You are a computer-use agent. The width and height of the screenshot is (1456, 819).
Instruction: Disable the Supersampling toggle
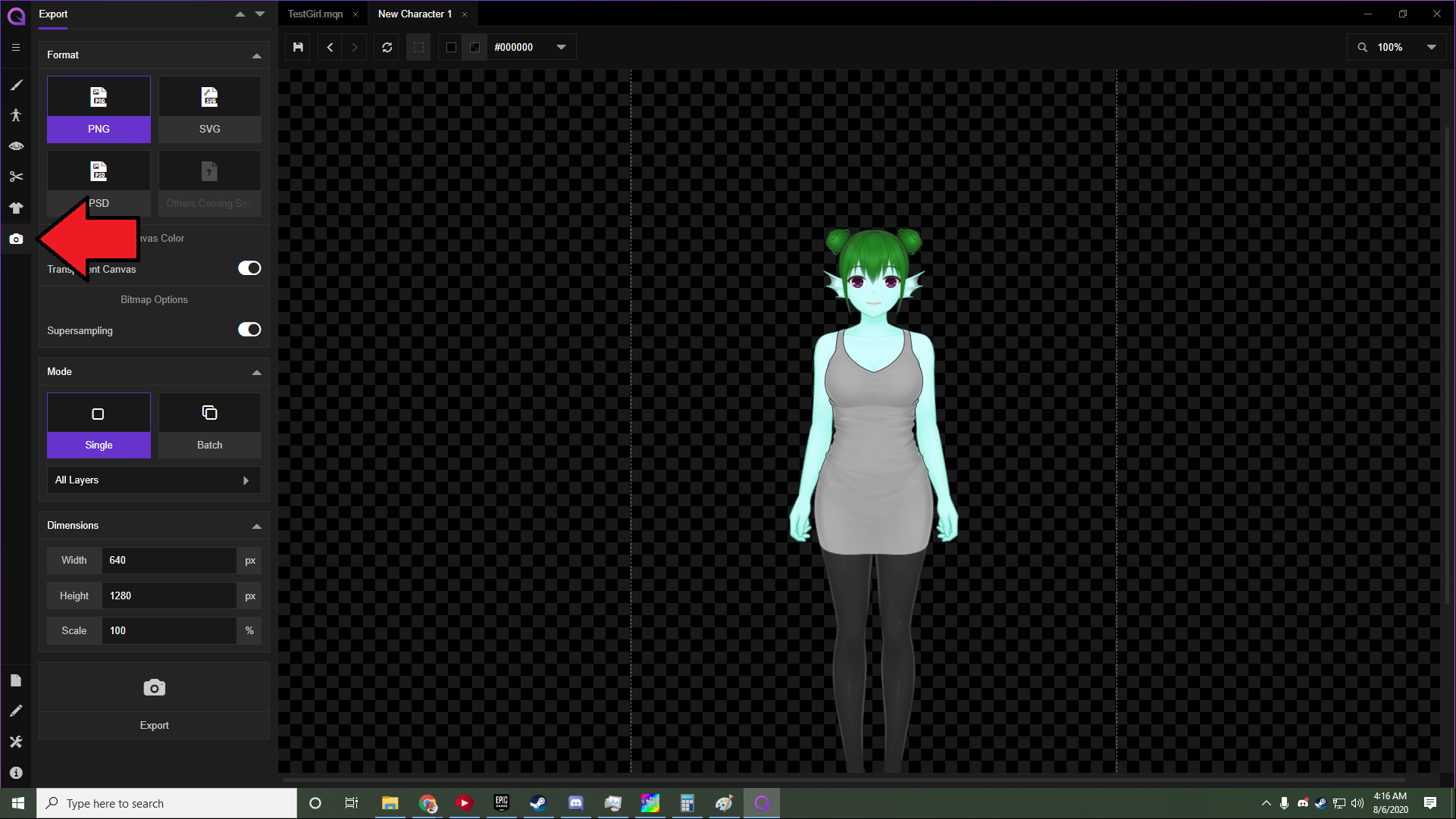249,330
